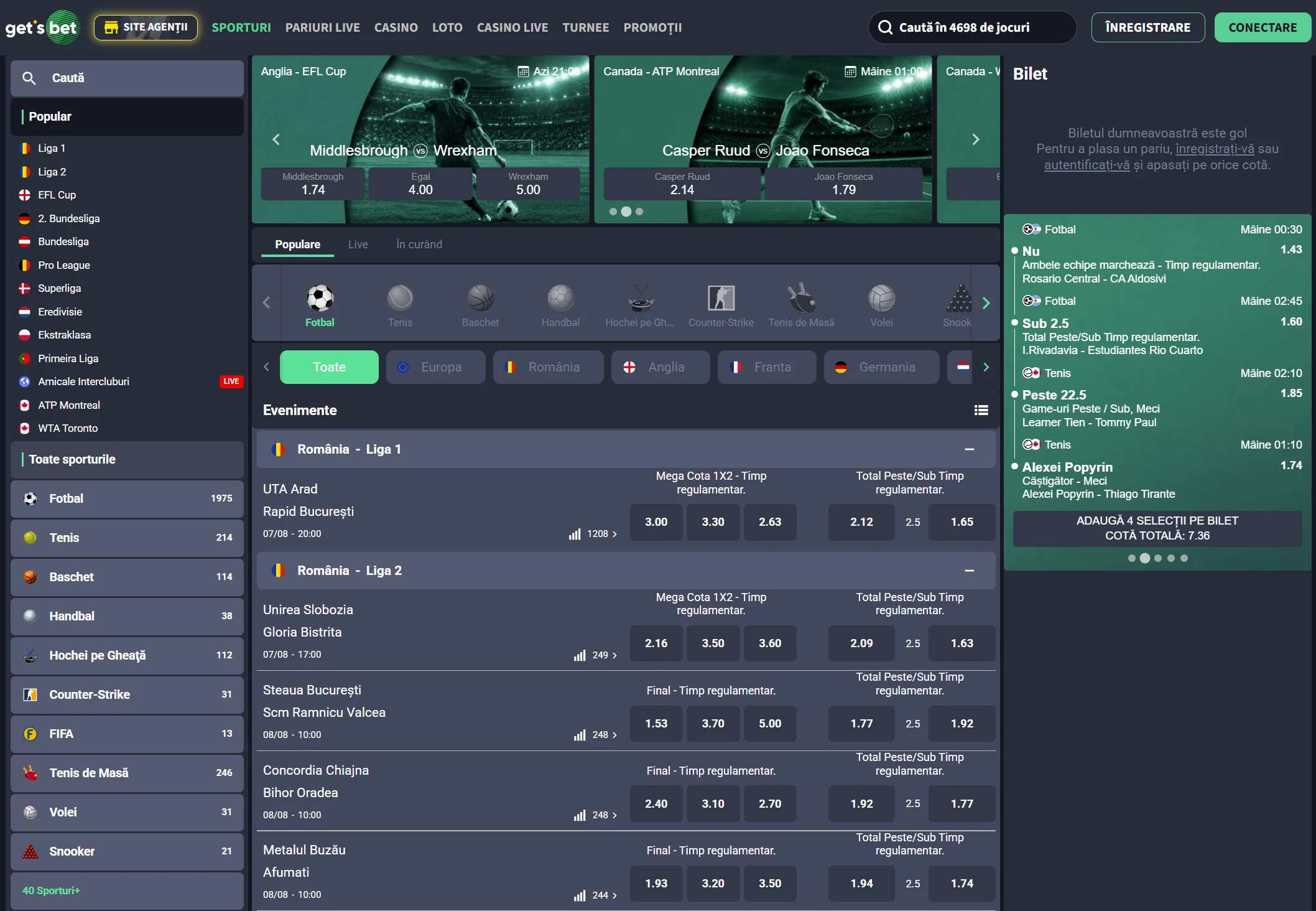Screen dimensions: 1316x911
Task: Collapse the România - Liga 2 section
Action: (x=970, y=571)
